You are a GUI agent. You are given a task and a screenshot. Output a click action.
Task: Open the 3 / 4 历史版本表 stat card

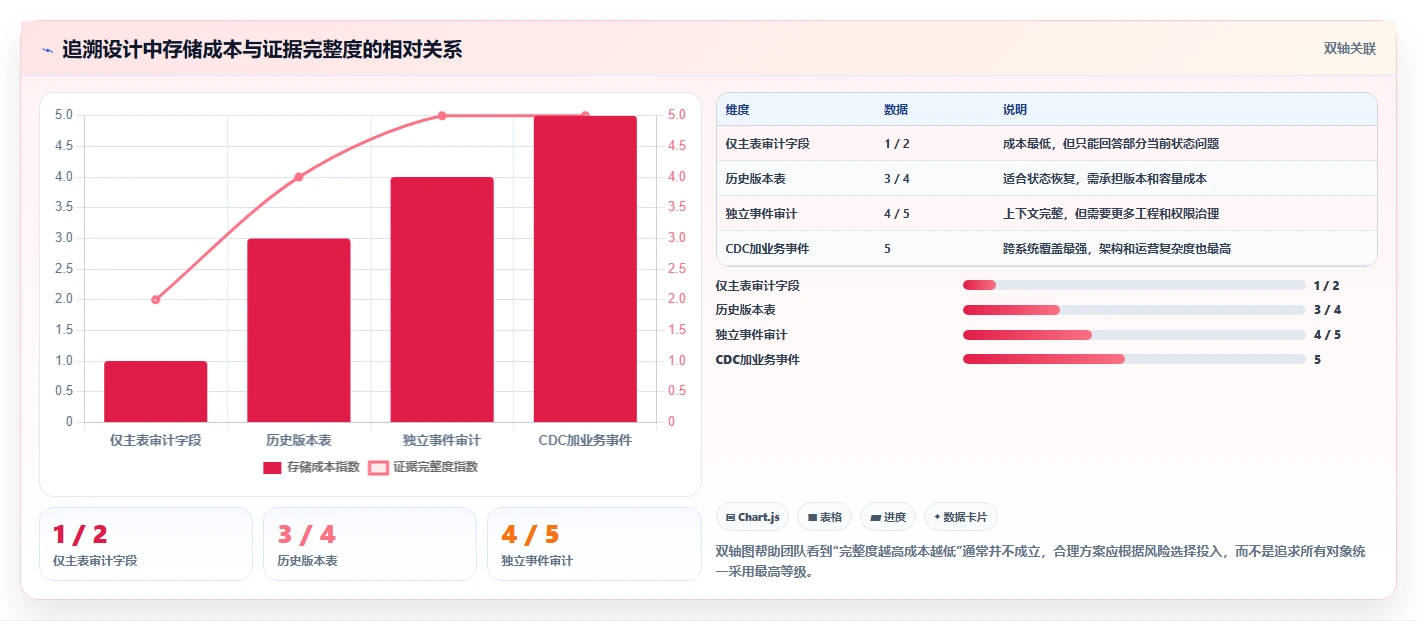tap(370, 544)
